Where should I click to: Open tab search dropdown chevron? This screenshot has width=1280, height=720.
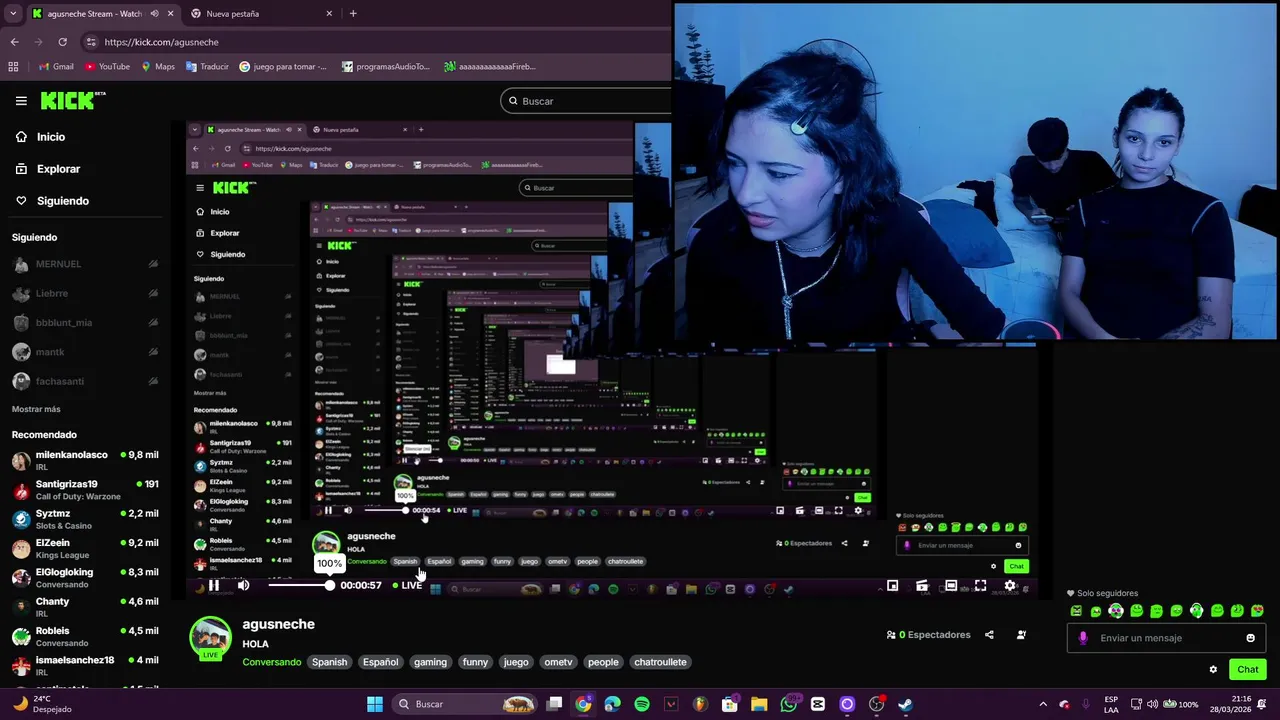tap(12, 14)
